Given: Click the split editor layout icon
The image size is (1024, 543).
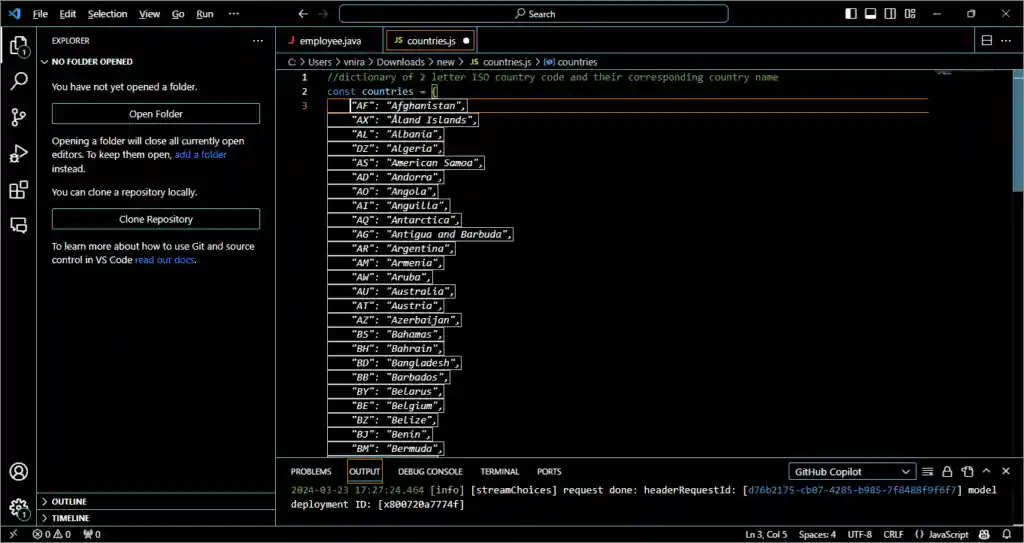Looking at the screenshot, I should [x=985, y=41].
